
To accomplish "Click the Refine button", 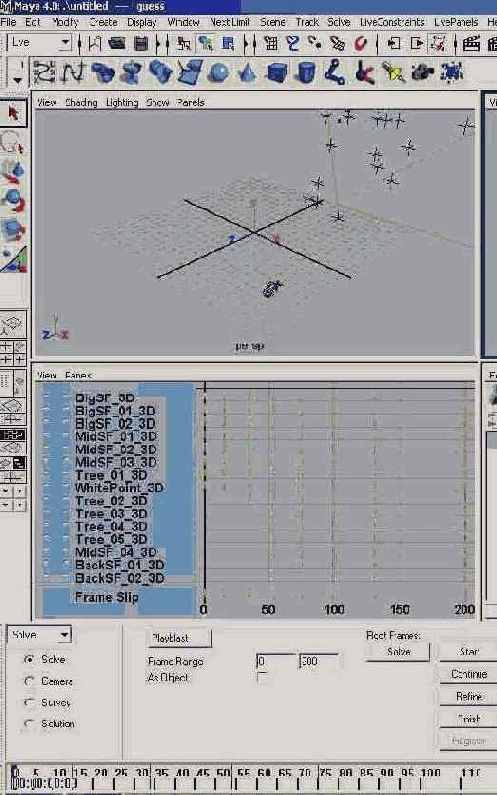I will [x=469, y=697].
